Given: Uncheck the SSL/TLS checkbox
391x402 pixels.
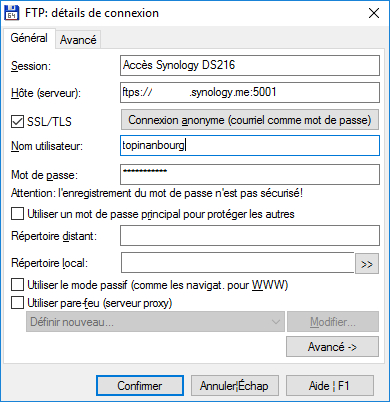Looking at the screenshot, I should click(17, 122).
